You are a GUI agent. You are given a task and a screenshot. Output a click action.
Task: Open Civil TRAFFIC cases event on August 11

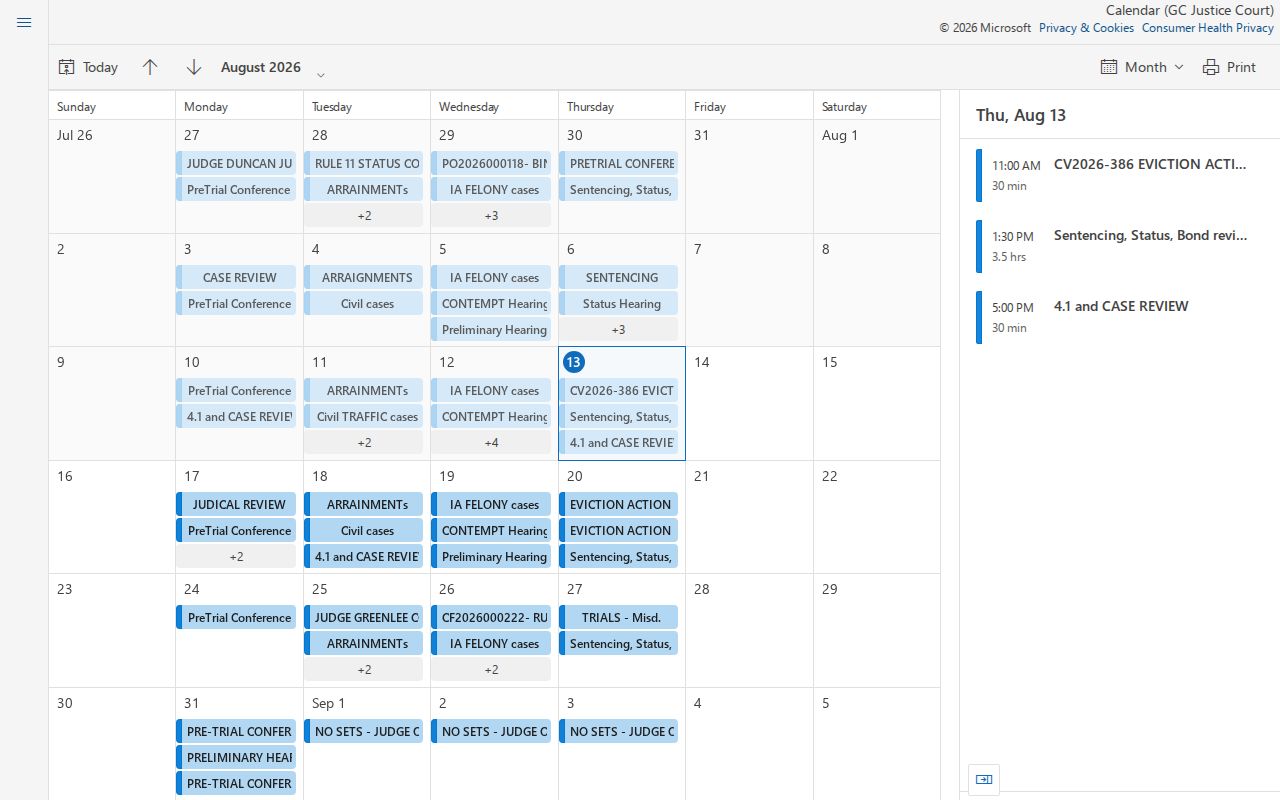tap(364, 416)
